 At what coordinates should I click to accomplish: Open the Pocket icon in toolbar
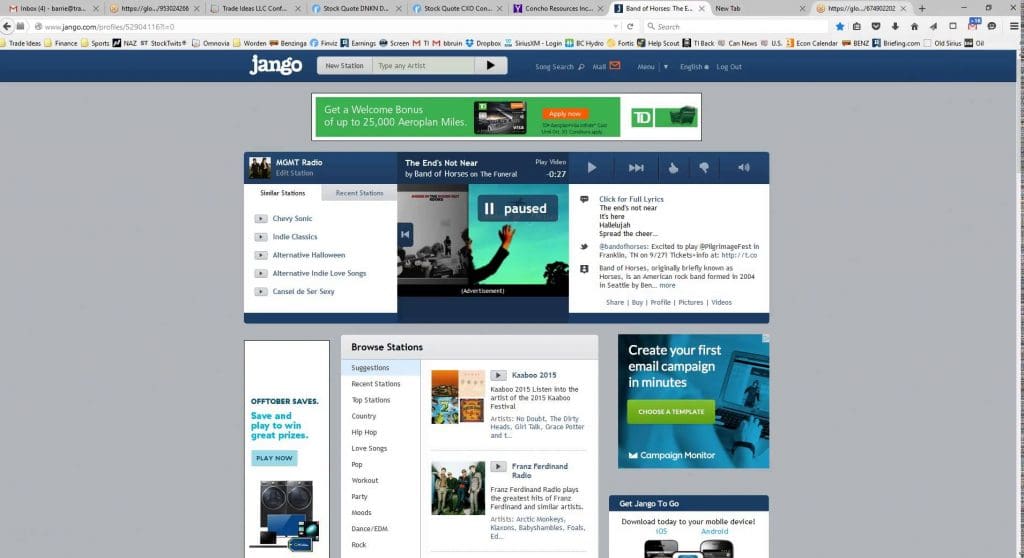coord(876,26)
